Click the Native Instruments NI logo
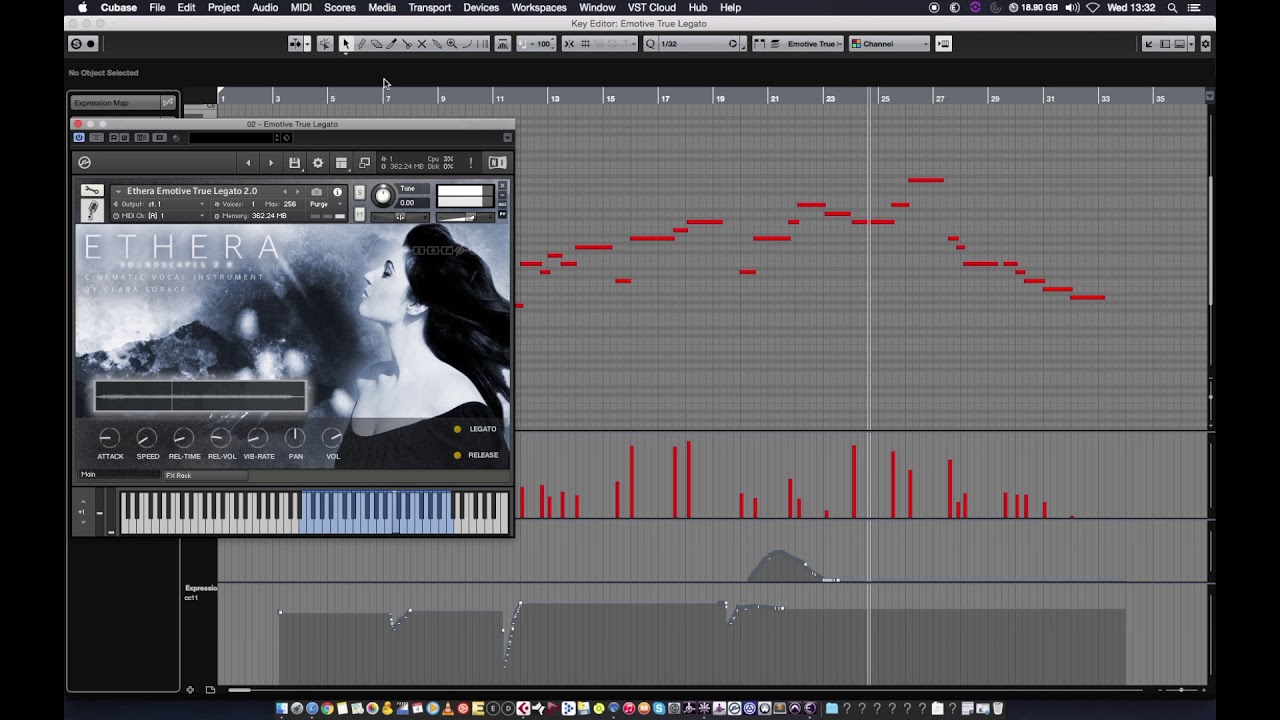This screenshot has width=1280, height=720. point(497,163)
